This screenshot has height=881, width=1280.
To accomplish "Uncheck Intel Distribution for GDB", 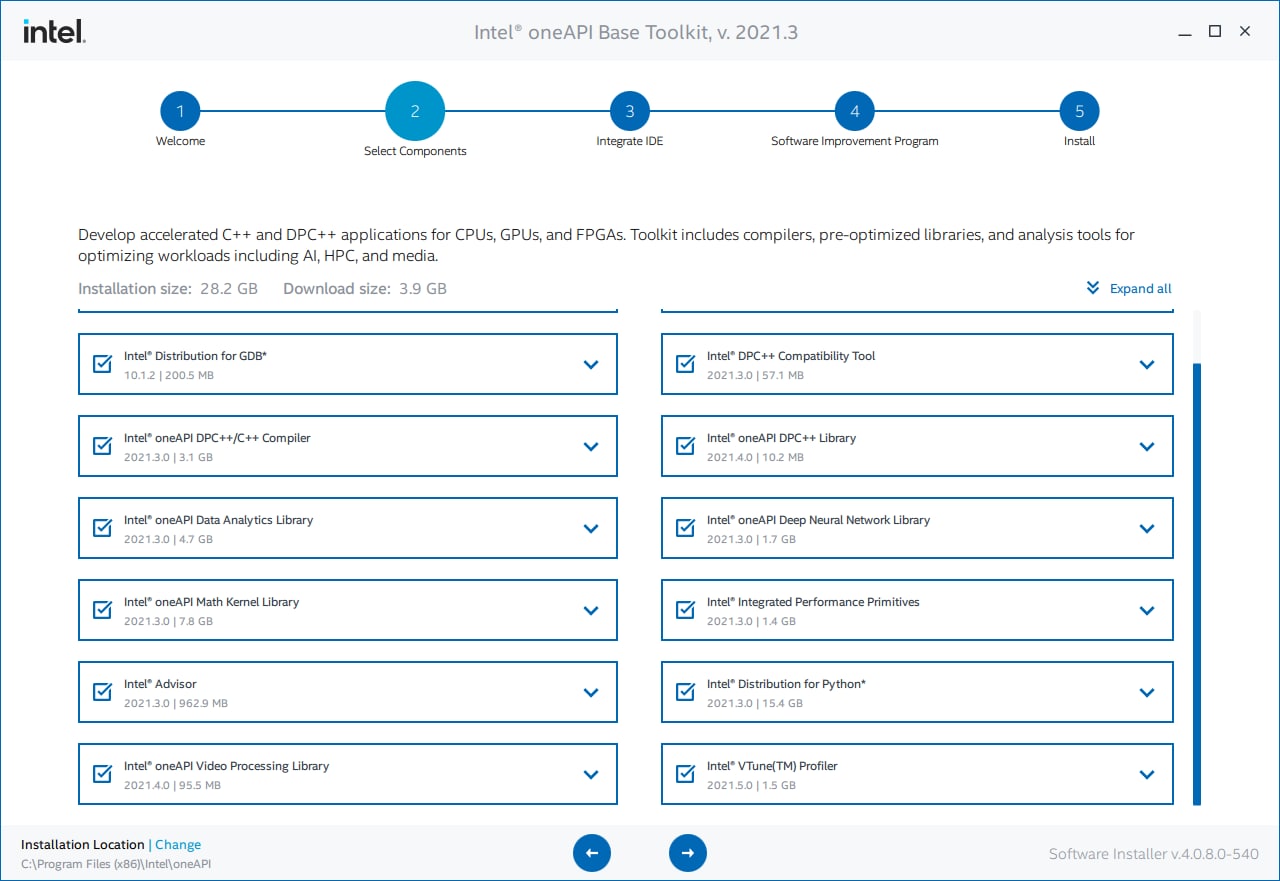I will tap(102, 364).
